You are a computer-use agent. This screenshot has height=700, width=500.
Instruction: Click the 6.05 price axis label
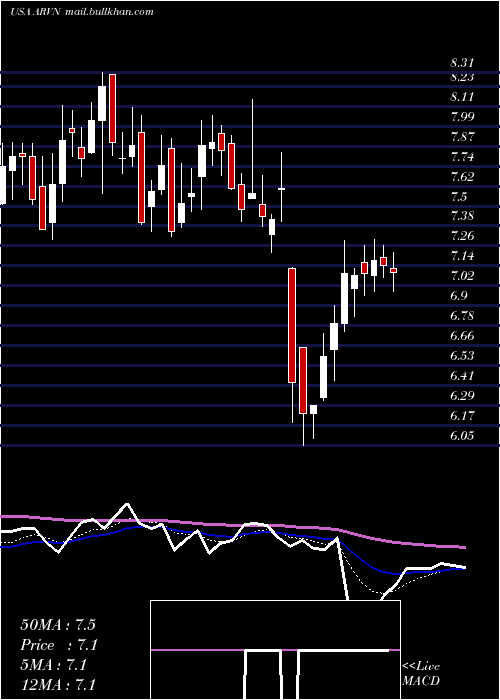pos(462,436)
